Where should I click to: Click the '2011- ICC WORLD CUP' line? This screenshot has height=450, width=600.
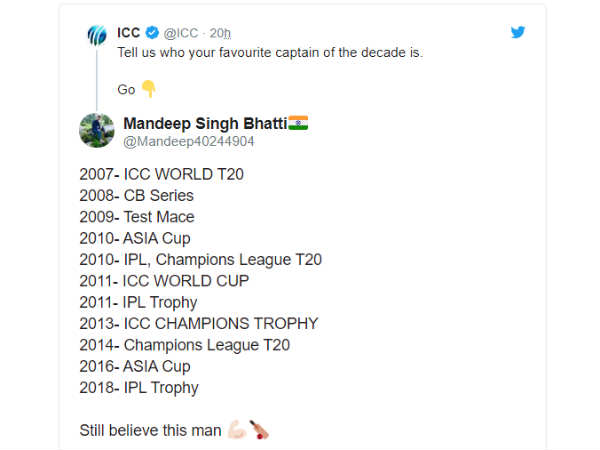point(165,281)
